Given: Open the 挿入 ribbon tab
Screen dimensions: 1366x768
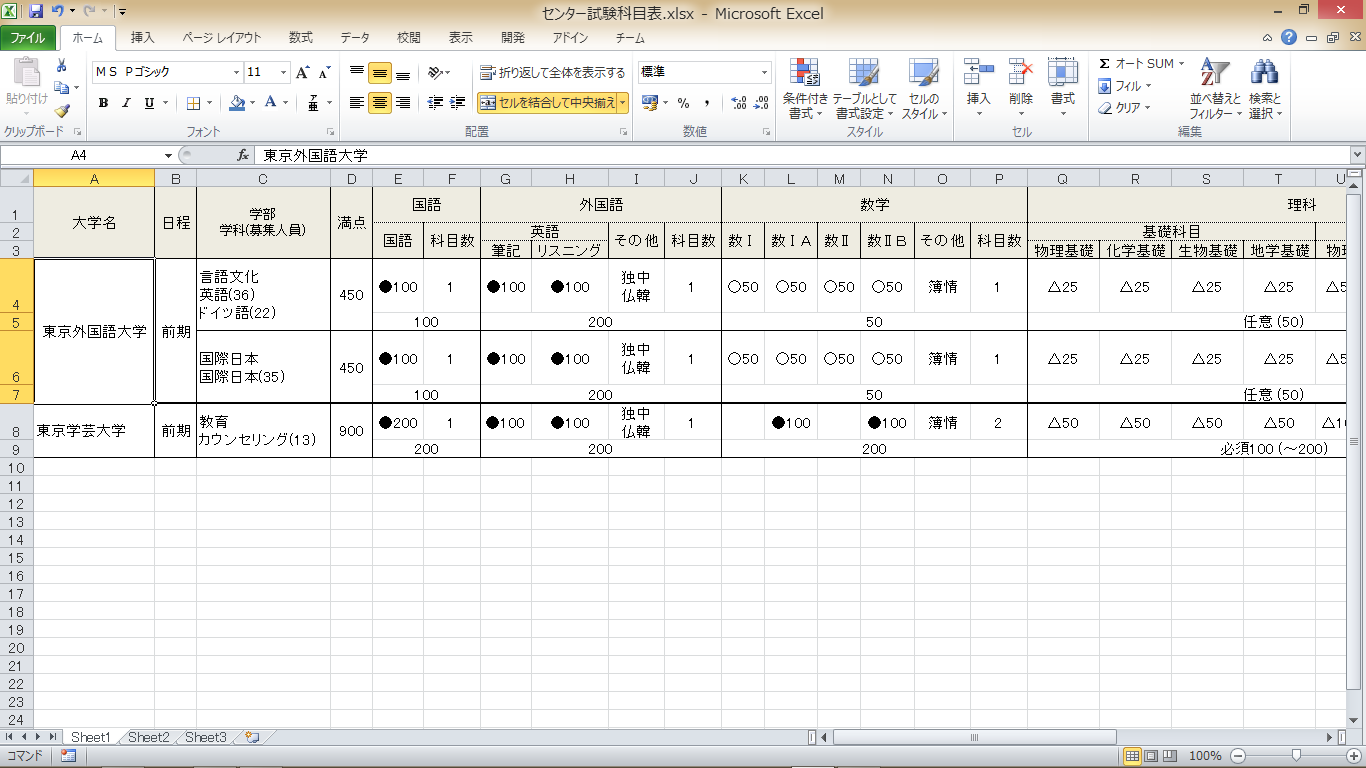Looking at the screenshot, I should 143,38.
